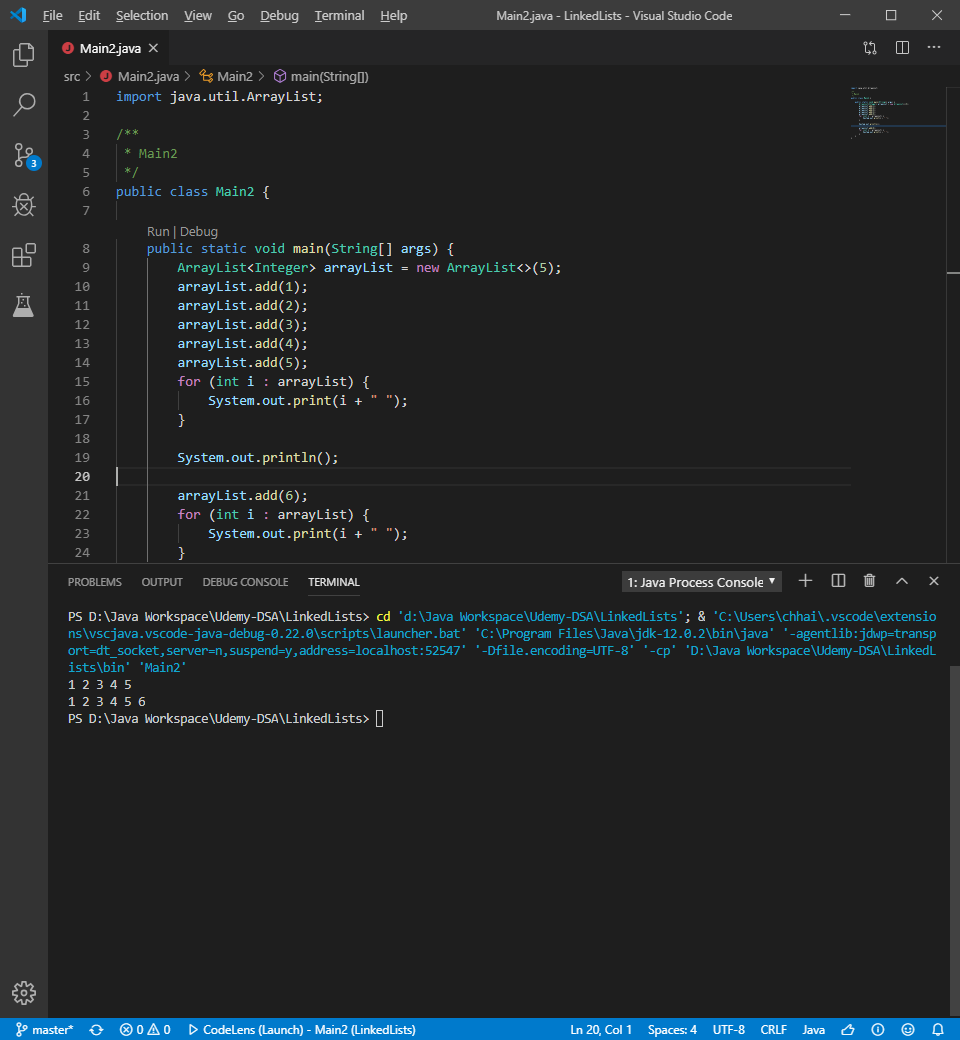Open the Search view icon
Image resolution: width=960 pixels, height=1040 pixels.
(24, 105)
